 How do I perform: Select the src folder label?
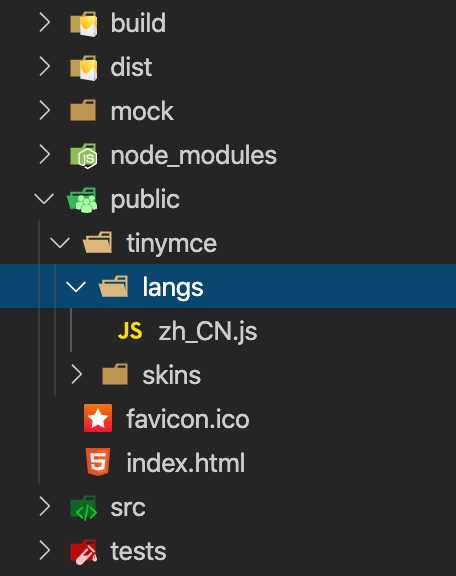point(128,508)
